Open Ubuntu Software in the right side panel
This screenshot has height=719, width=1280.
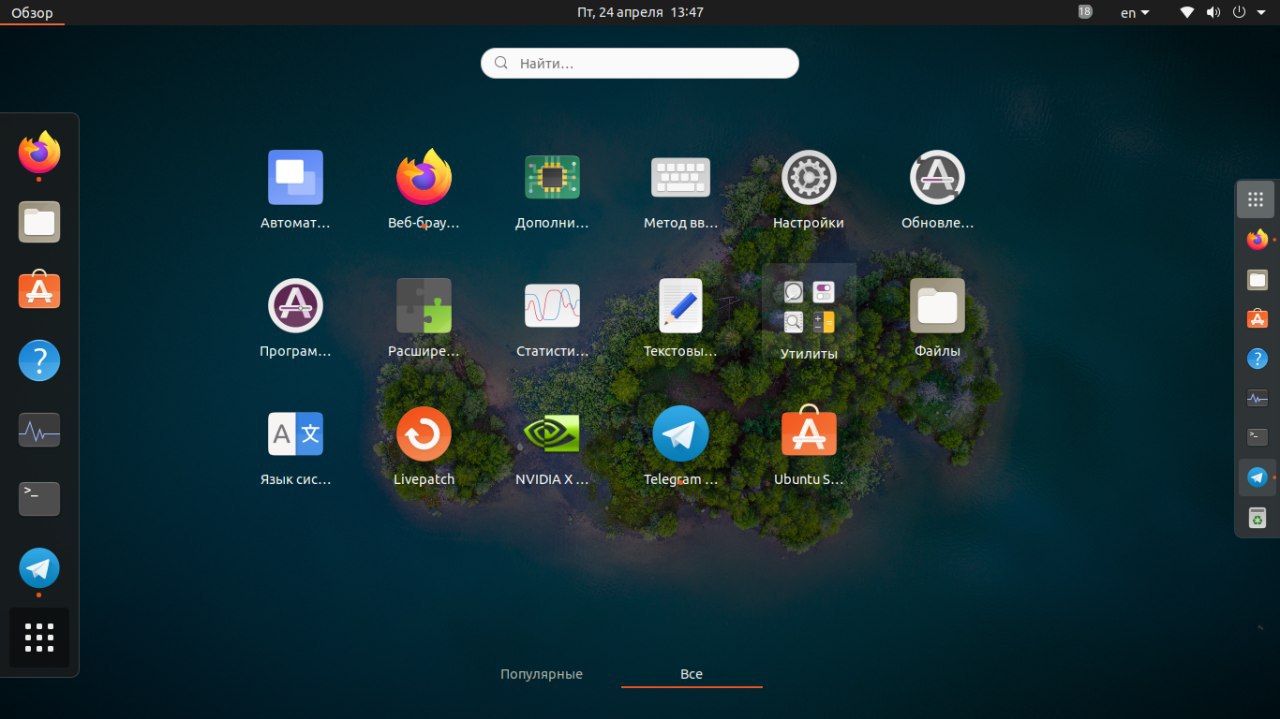[1257, 319]
